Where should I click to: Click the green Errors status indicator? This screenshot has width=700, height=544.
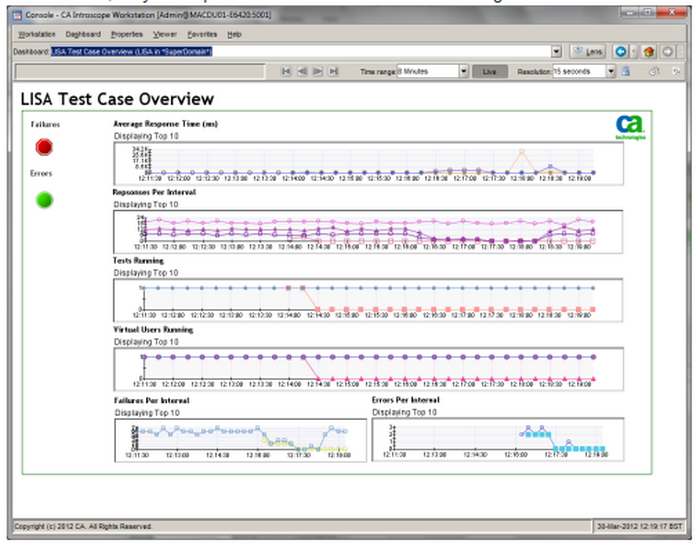click(x=44, y=199)
